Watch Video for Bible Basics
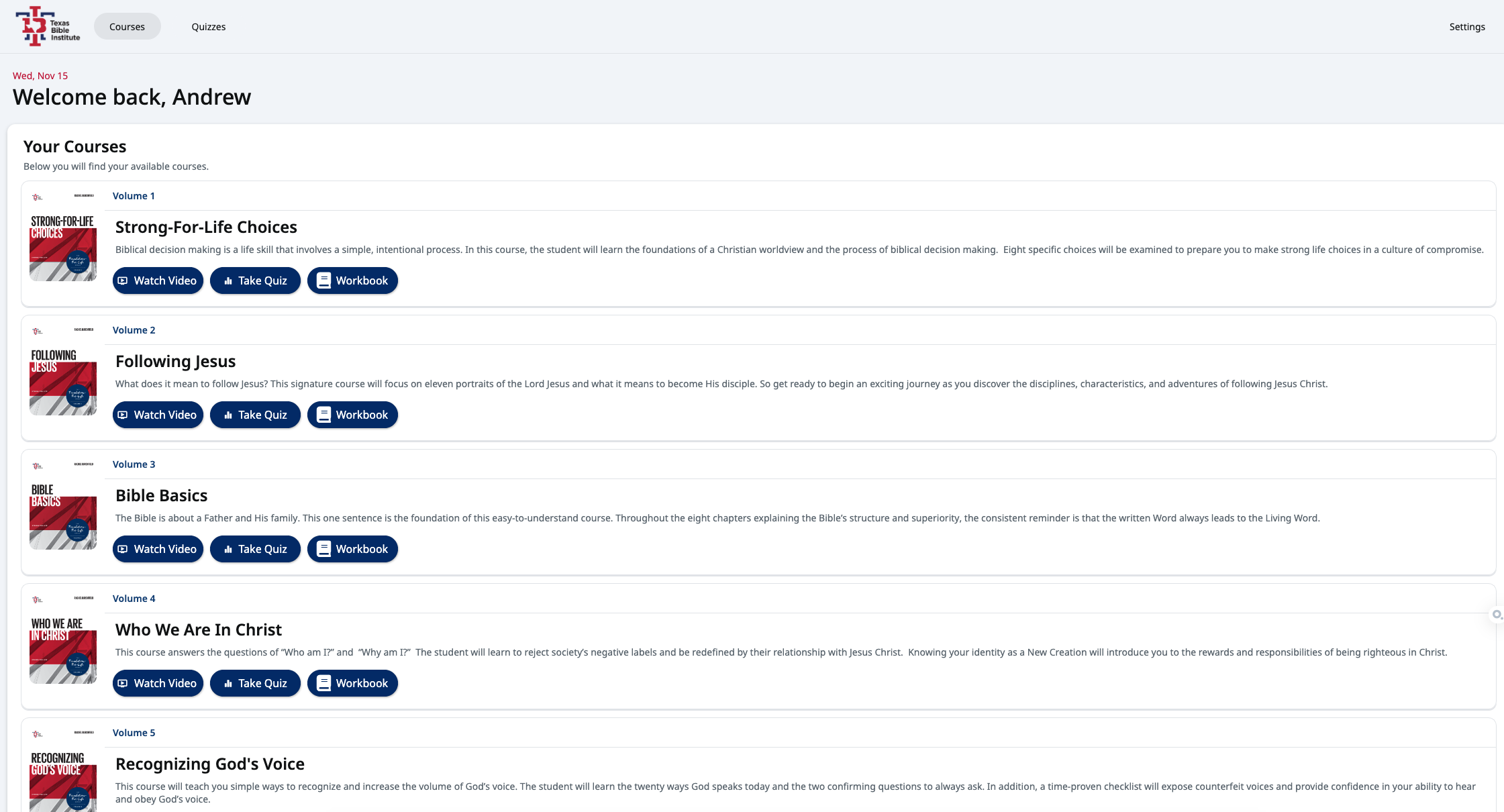 click(x=158, y=549)
